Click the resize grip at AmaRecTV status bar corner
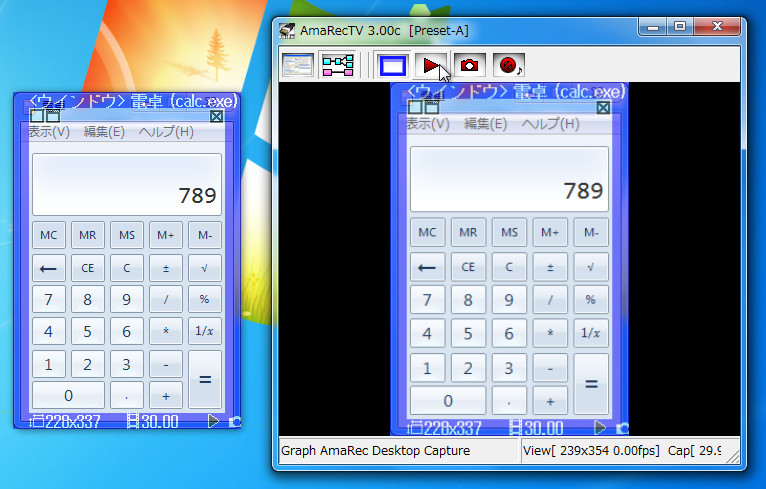 coord(733,456)
